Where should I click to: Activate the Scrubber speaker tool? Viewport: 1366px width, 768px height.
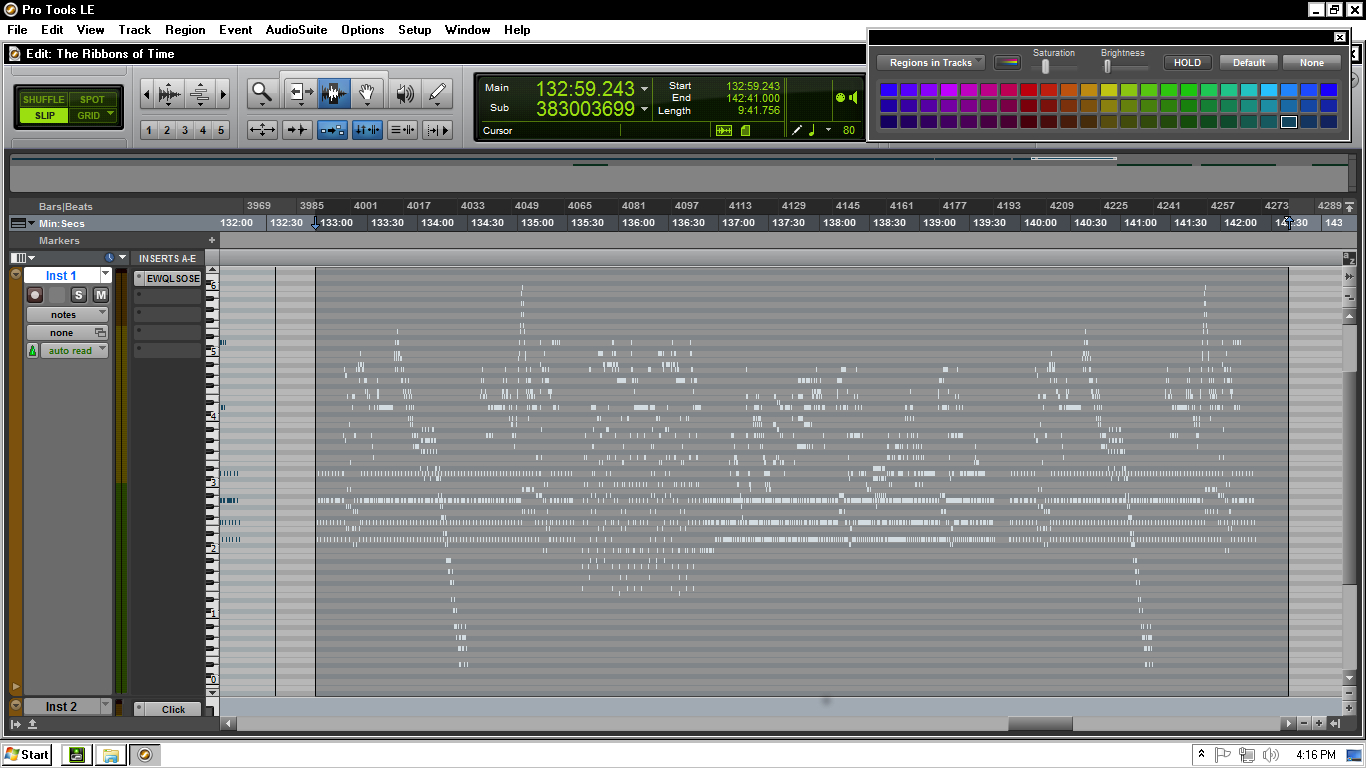coord(404,94)
